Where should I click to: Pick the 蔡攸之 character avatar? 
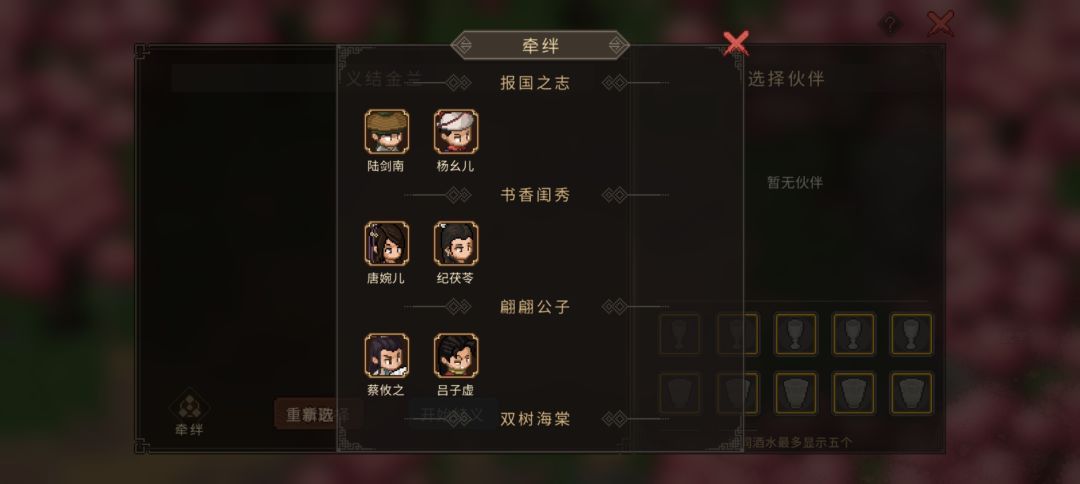(x=386, y=355)
